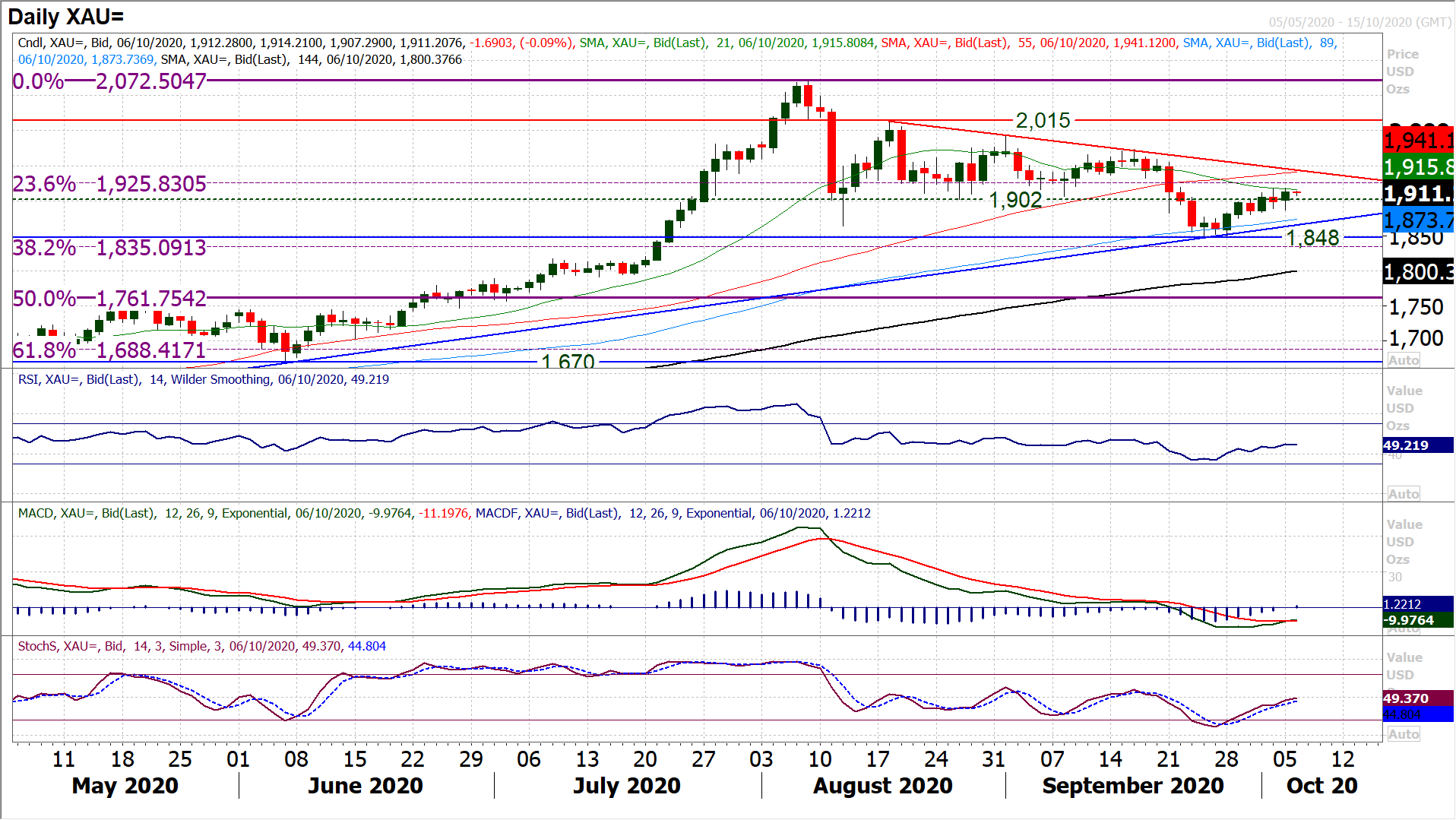Click the 1,750 price axis label
This screenshot has height=820, width=1456.
tap(1416, 307)
